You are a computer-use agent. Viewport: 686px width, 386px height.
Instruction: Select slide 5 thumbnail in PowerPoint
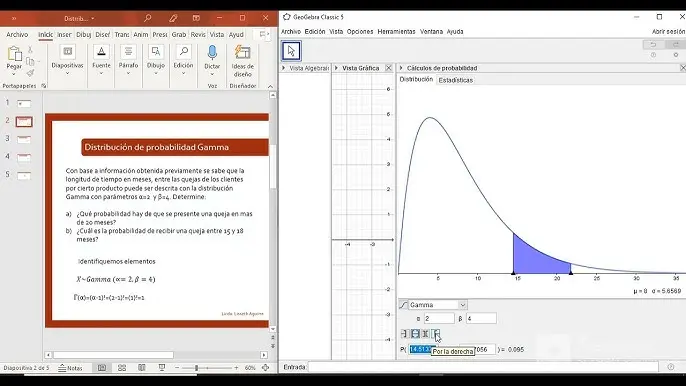click(24, 175)
